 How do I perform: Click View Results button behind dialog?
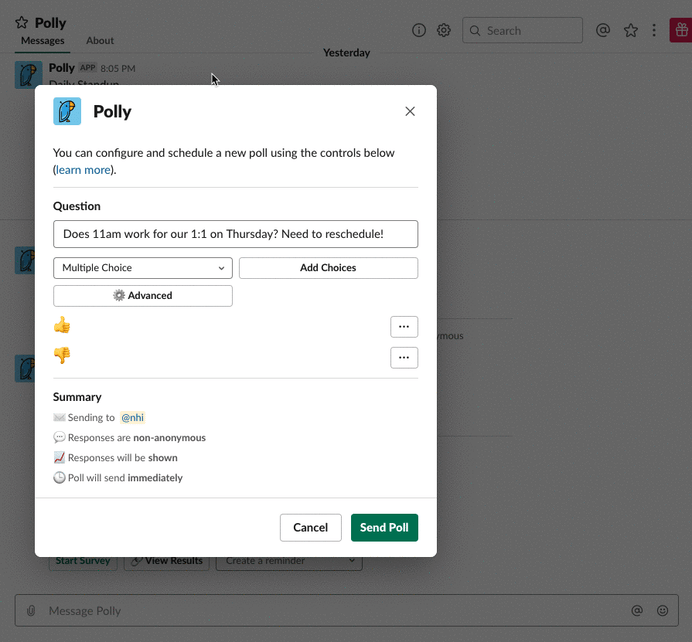[166, 561]
